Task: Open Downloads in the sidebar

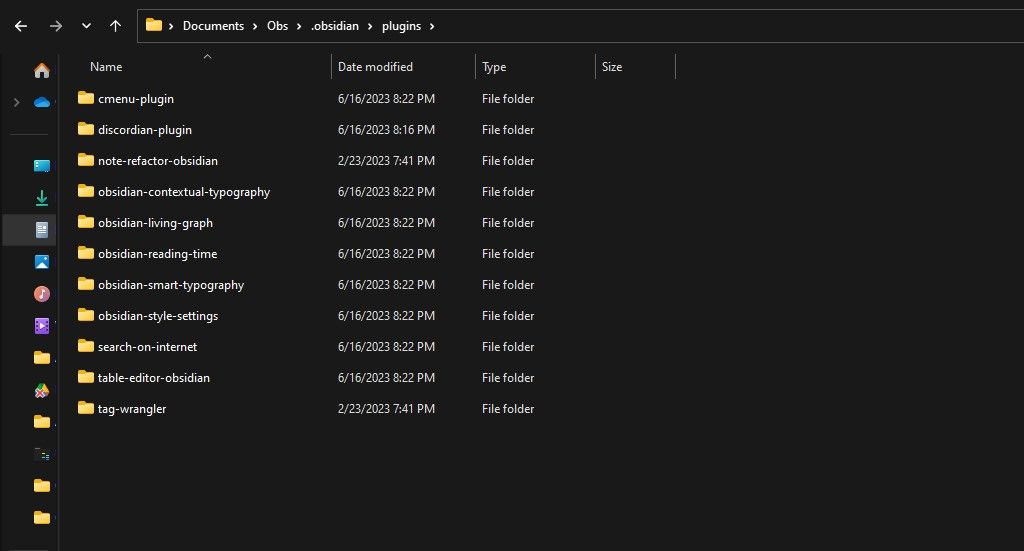Action: coord(42,198)
